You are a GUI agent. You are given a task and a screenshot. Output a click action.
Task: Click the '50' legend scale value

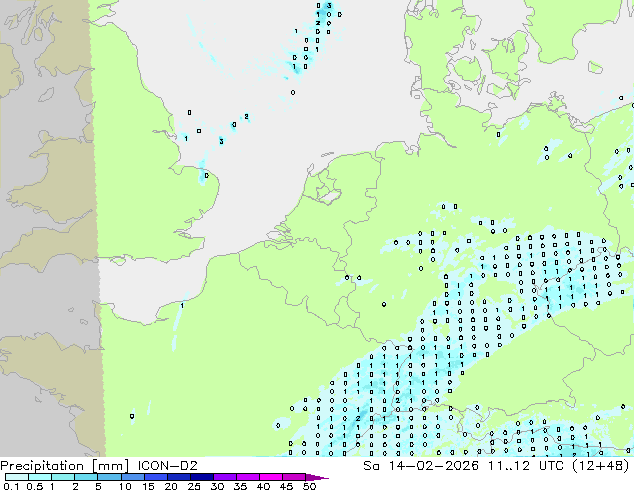tap(309, 486)
